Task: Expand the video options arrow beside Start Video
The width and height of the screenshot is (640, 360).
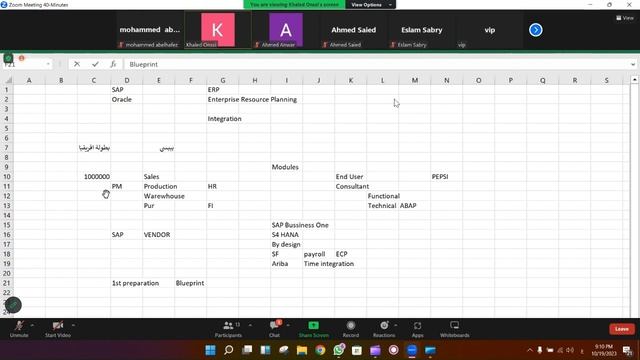Action: [73, 325]
